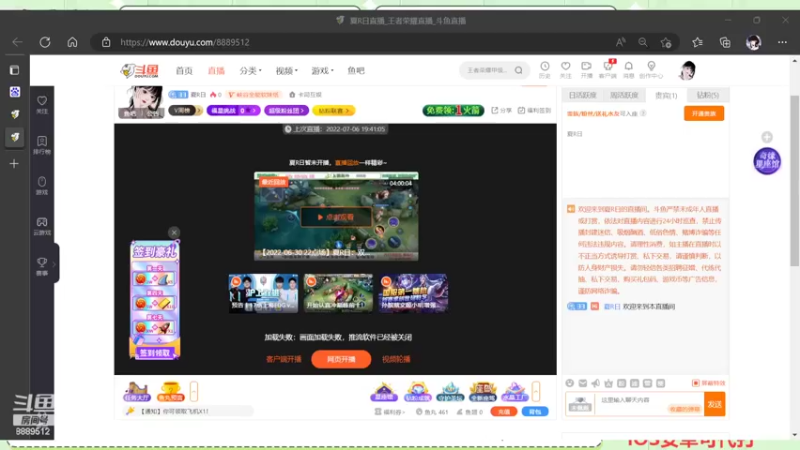800x450 pixels.
Task: Open the 鱼丸预言 trophy icon
Action: click(170, 392)
